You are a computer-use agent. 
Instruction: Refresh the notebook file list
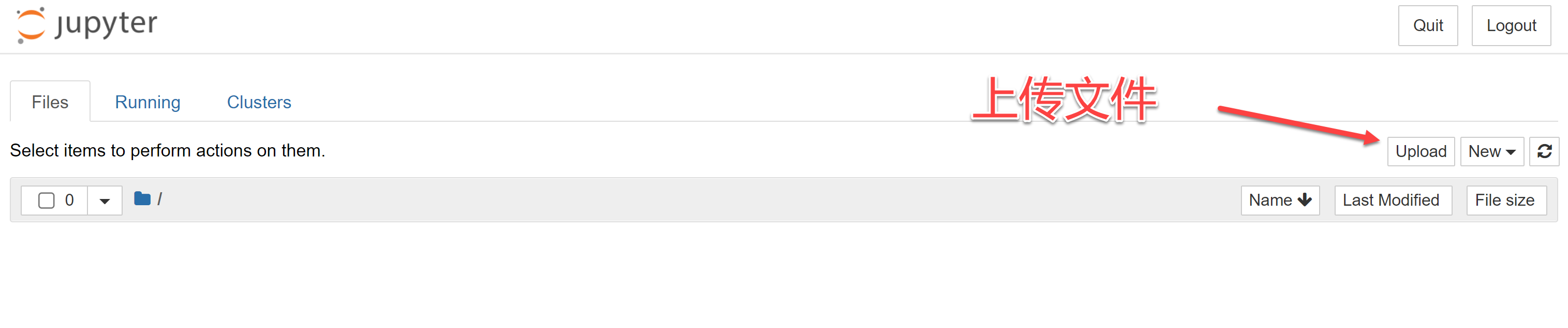point(1544,151)
